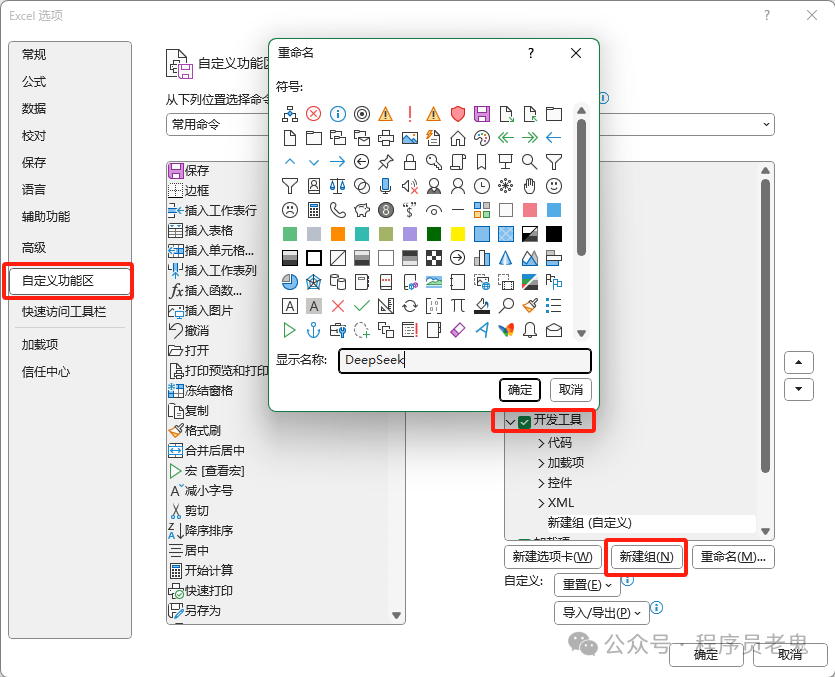The image size is (835, 677).
Task: Click the 新建组(N) button
Action: [x=646, y=557]
